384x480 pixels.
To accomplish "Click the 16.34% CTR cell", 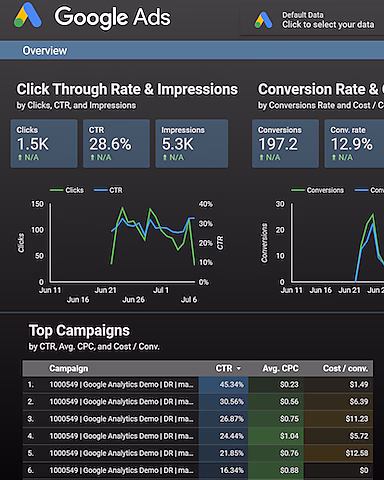I will (223, 470).
